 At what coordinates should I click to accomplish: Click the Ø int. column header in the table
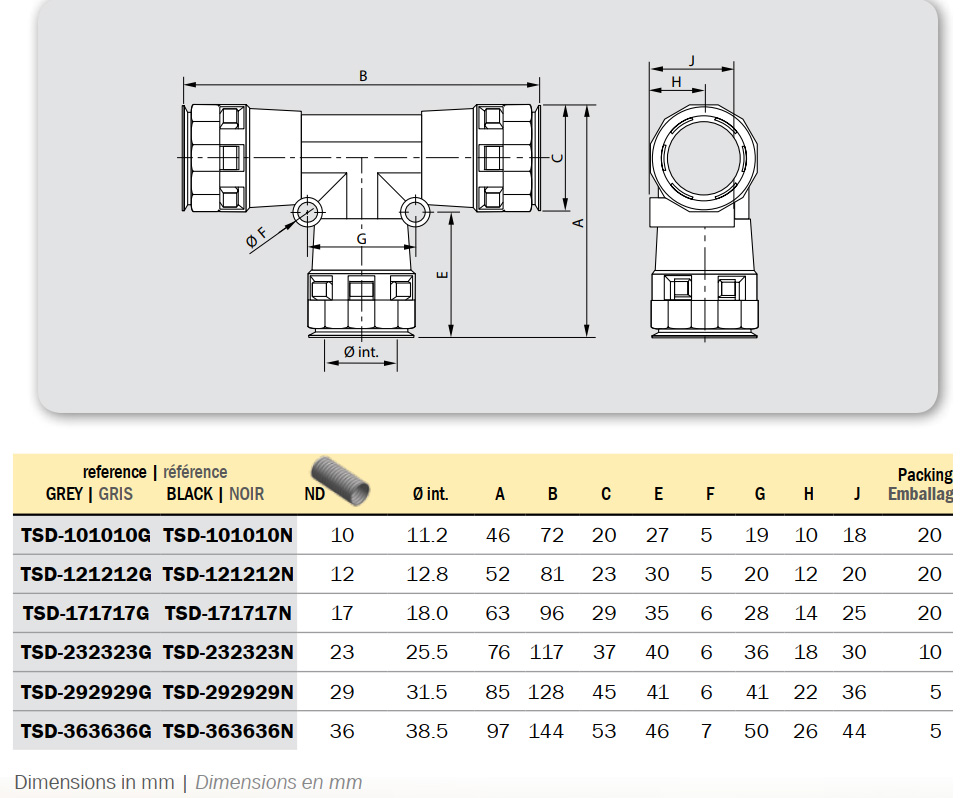430,494
